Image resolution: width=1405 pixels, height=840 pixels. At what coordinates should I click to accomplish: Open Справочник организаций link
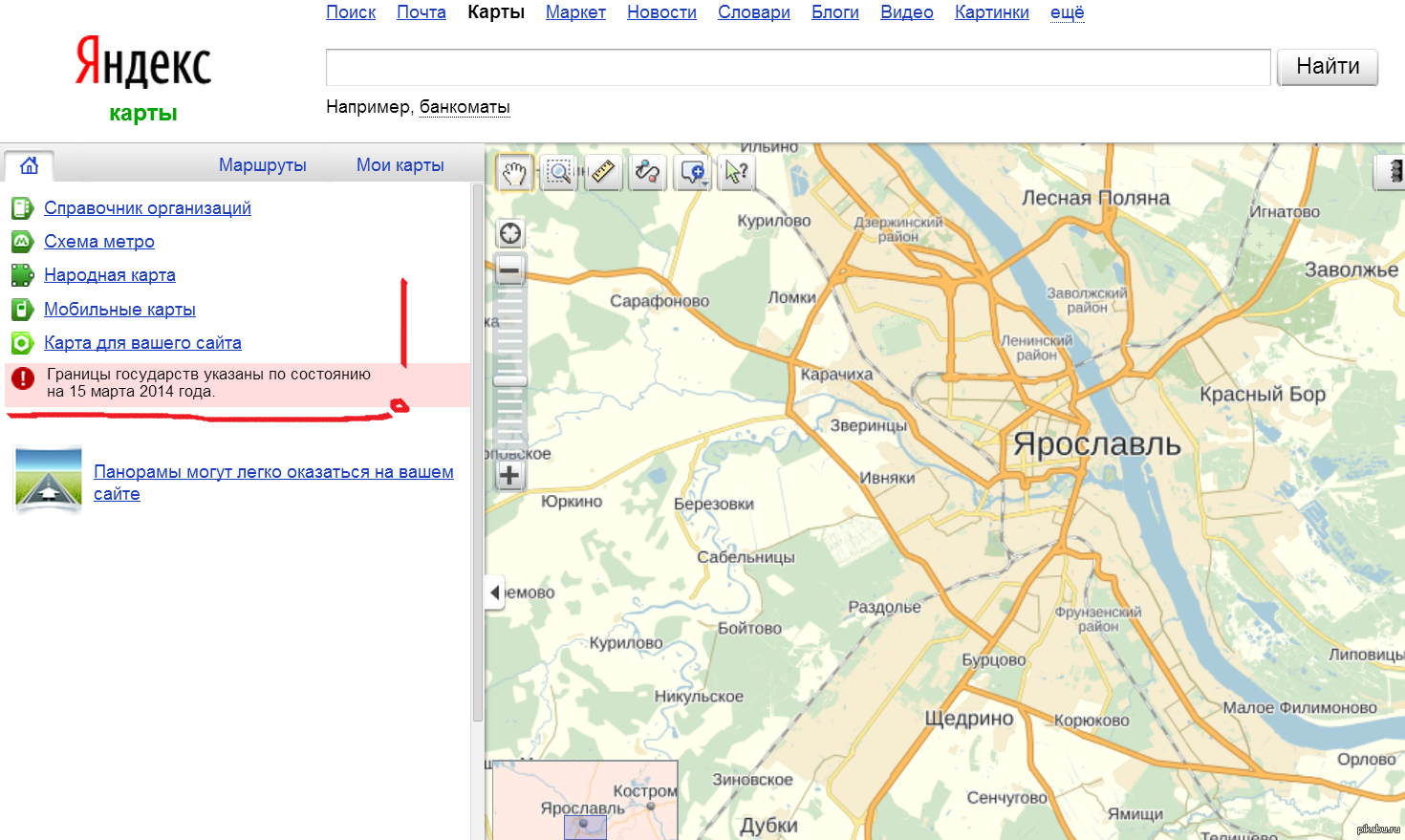[x=147, y=208]
